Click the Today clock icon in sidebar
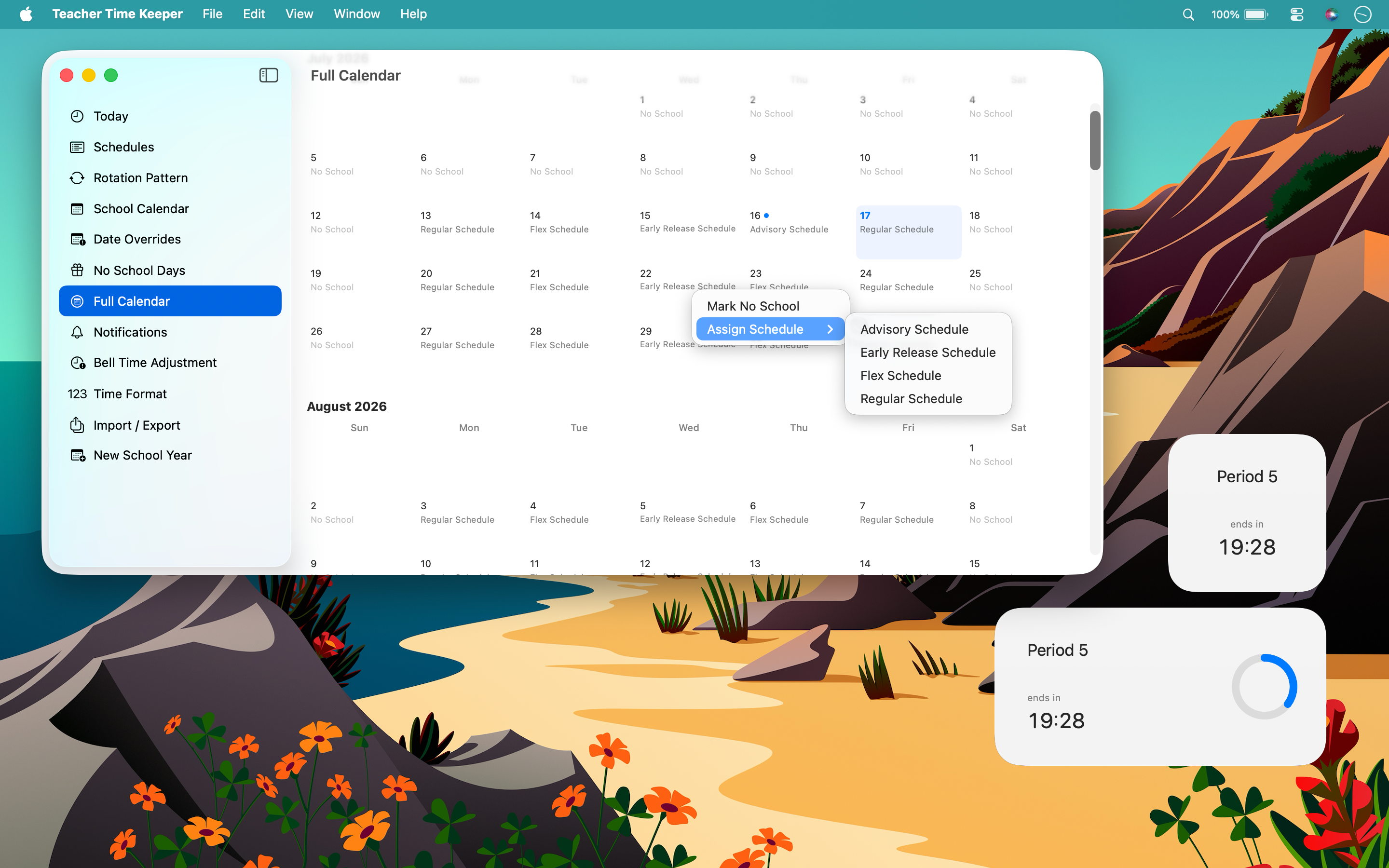Viewport: 1389px width, 868px height. coord(77,116)
